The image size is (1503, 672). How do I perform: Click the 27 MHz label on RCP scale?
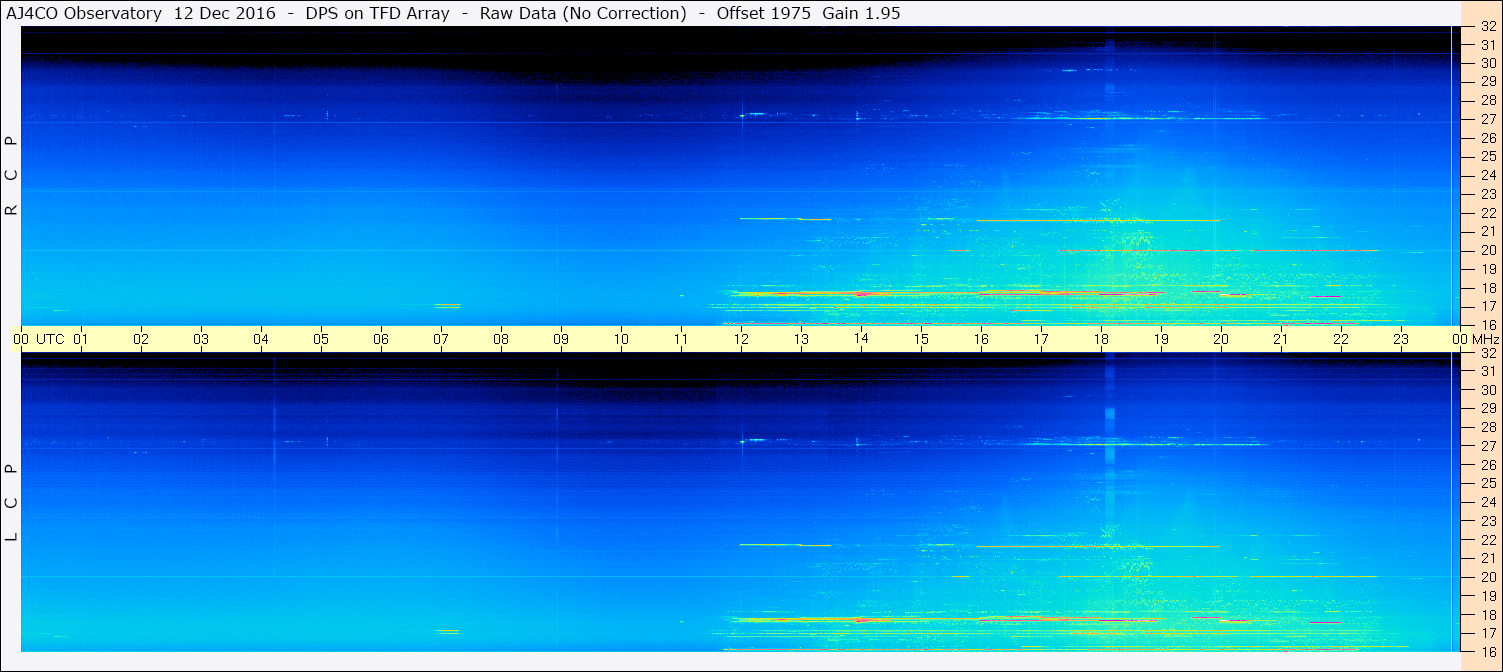pos(1488,119)
